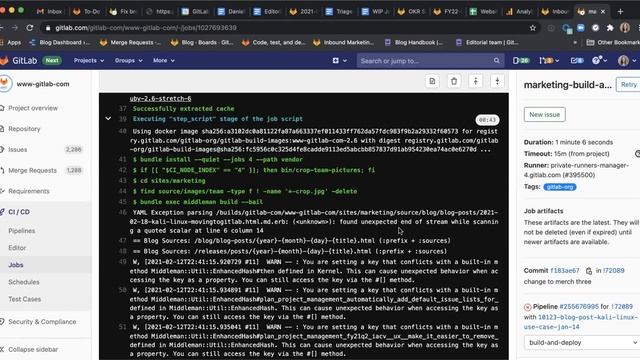Open Test Cases in sidebar

tap(24, 300)
